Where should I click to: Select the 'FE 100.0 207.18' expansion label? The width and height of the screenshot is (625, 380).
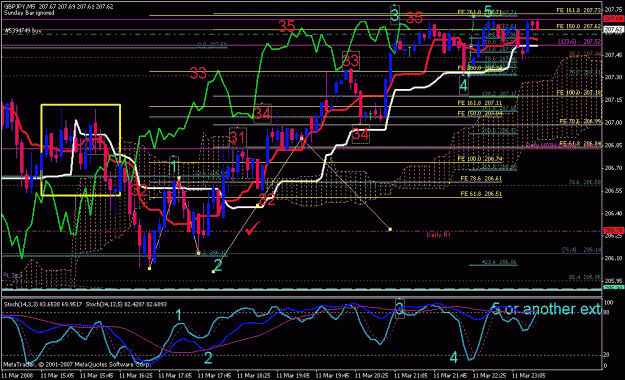[x=579, y=93]
